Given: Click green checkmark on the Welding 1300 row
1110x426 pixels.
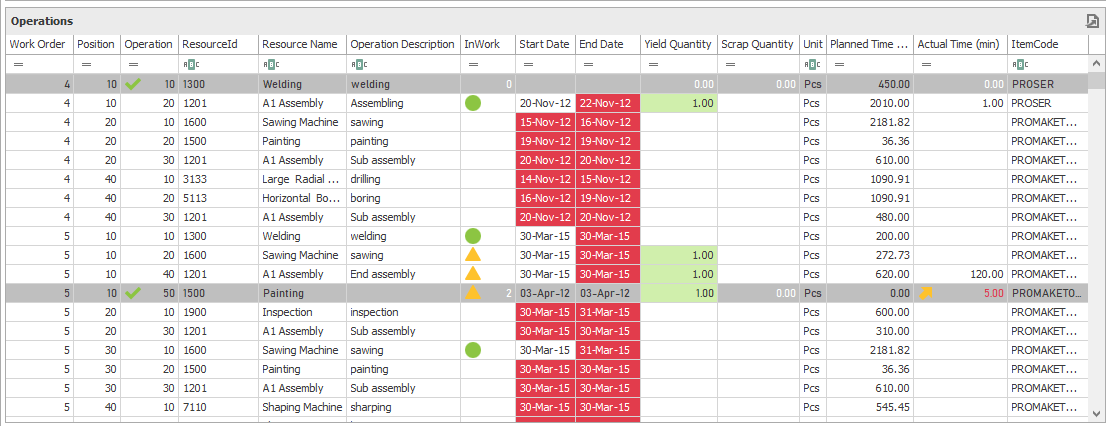Looking at the screenshot, I should (134, 85).
